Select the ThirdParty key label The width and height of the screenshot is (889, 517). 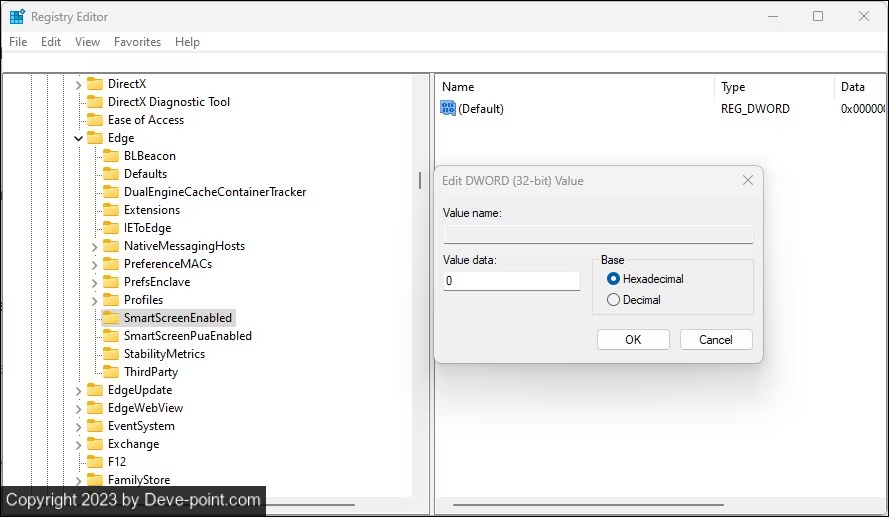click(x=151, y=372)
